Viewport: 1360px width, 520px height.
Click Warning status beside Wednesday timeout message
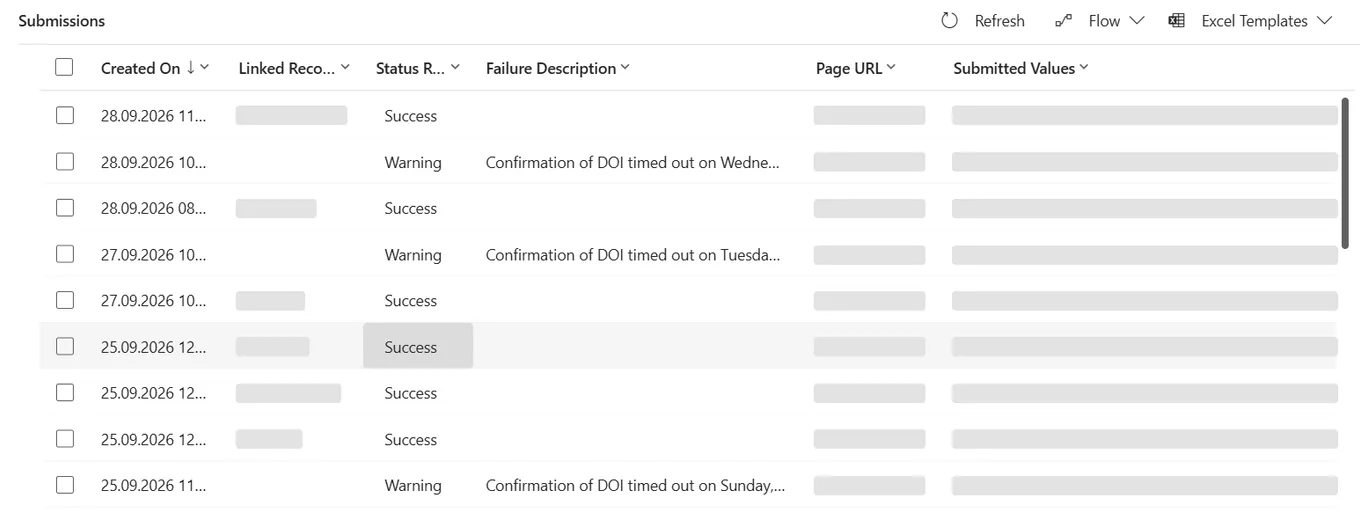[413, 162]
